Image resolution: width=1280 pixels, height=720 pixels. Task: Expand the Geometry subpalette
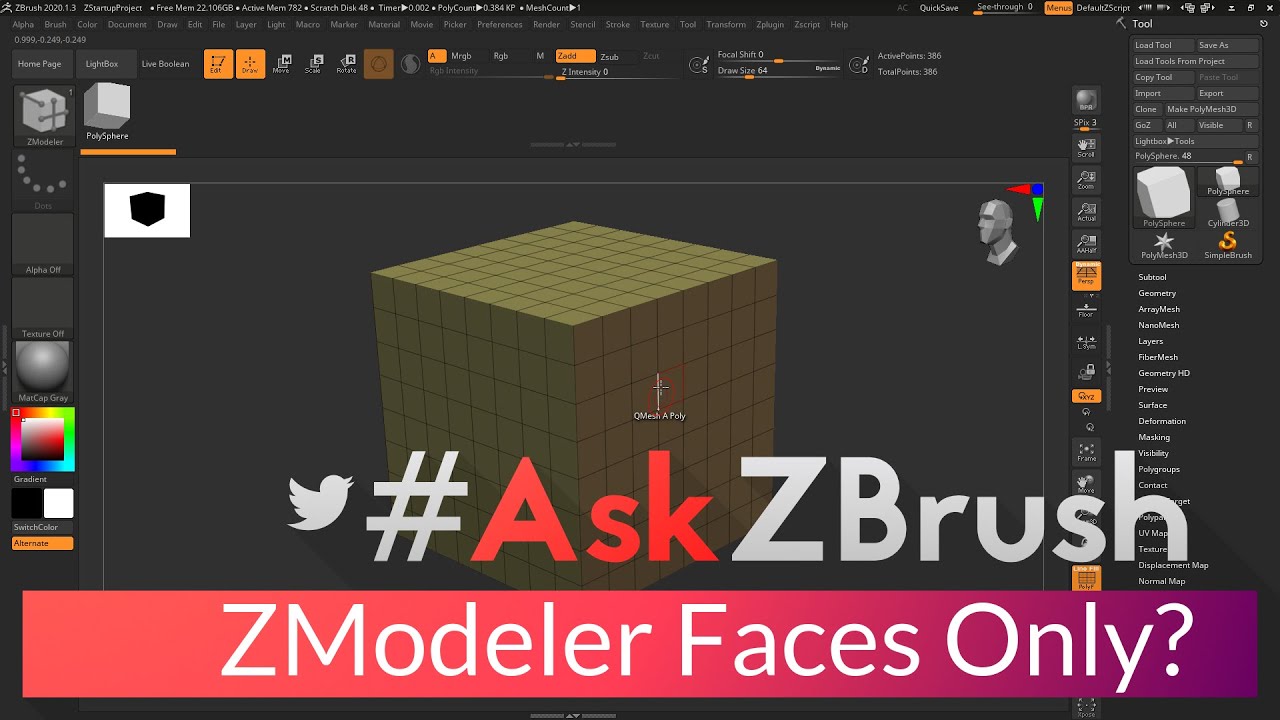(1157, 293)
